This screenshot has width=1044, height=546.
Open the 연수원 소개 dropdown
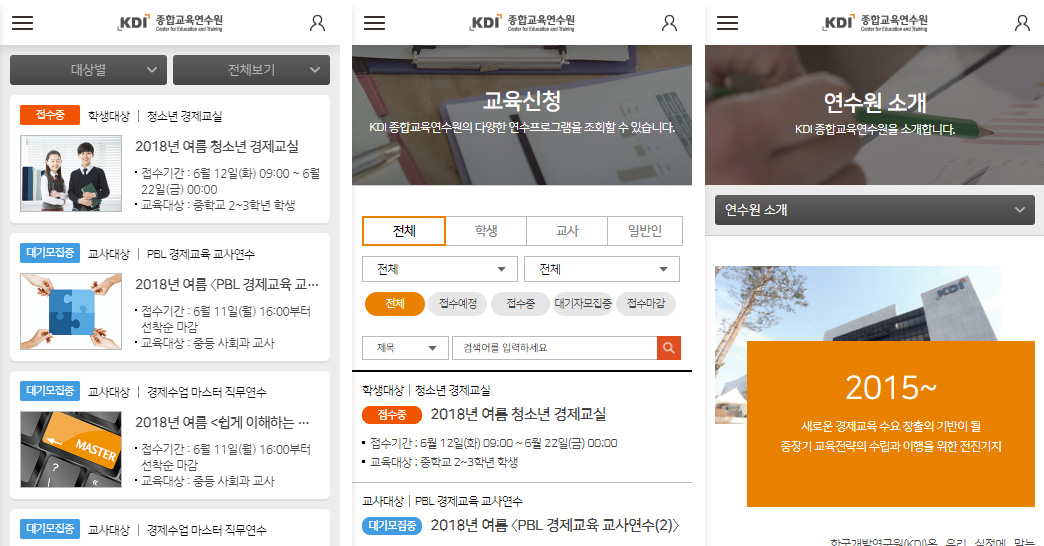(x=874, y=210)
